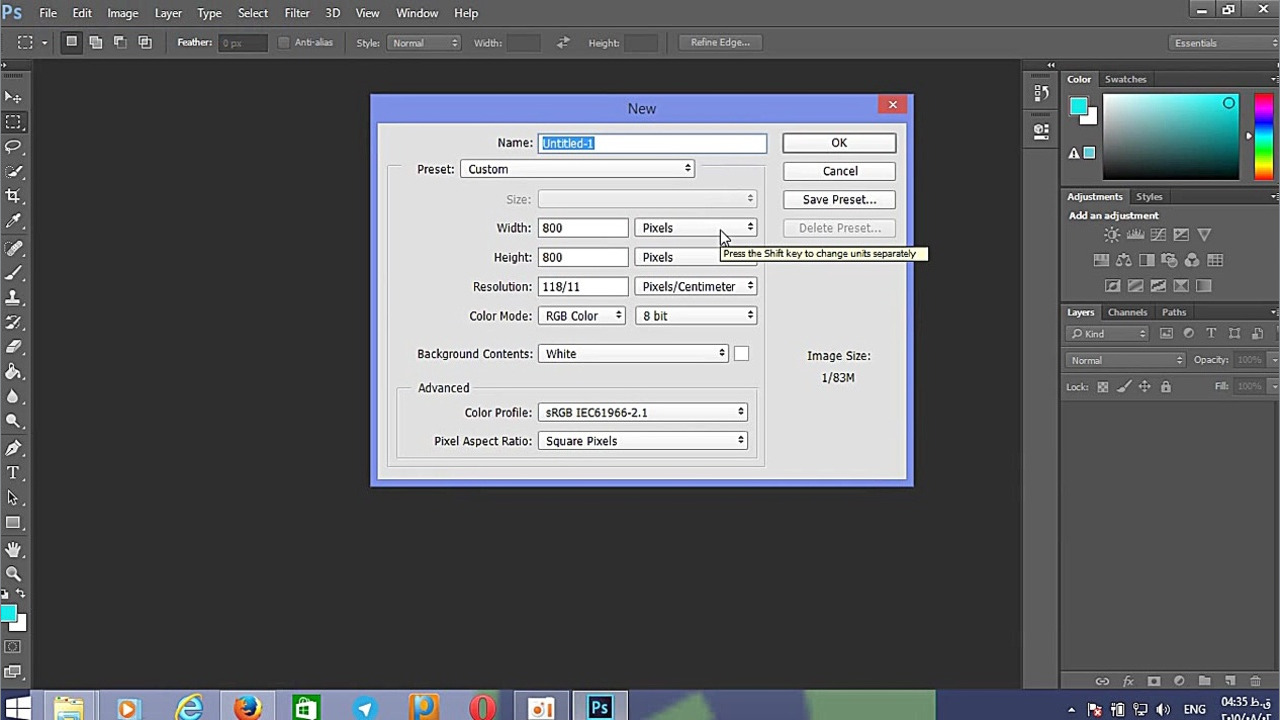Open the Filter menu

pos(296,13)
